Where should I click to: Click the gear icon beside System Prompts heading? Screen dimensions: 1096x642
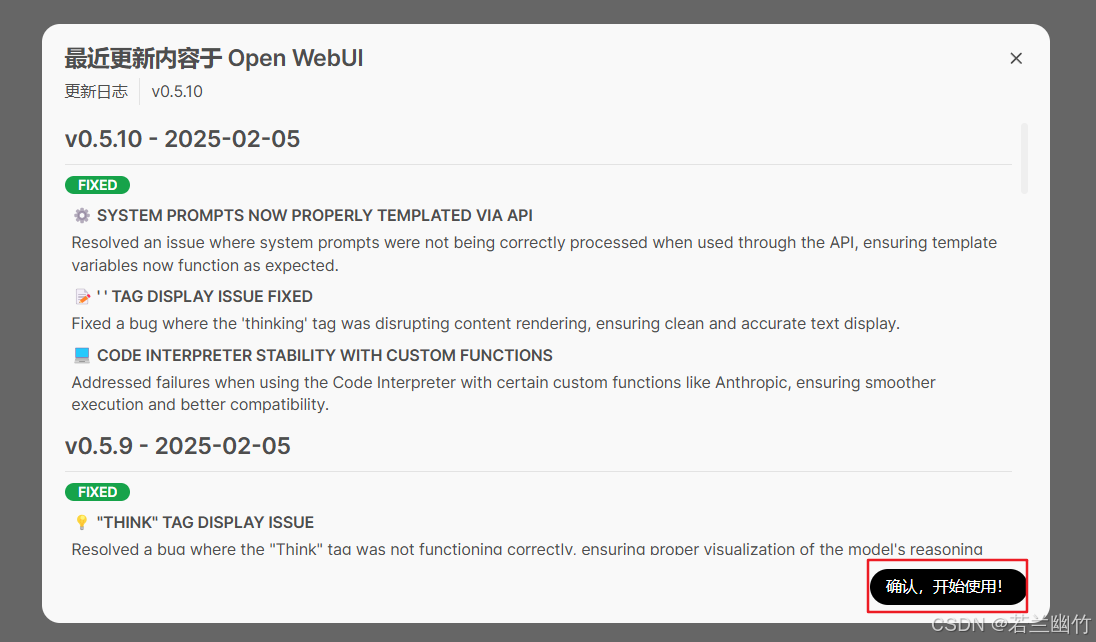(82, 215)
